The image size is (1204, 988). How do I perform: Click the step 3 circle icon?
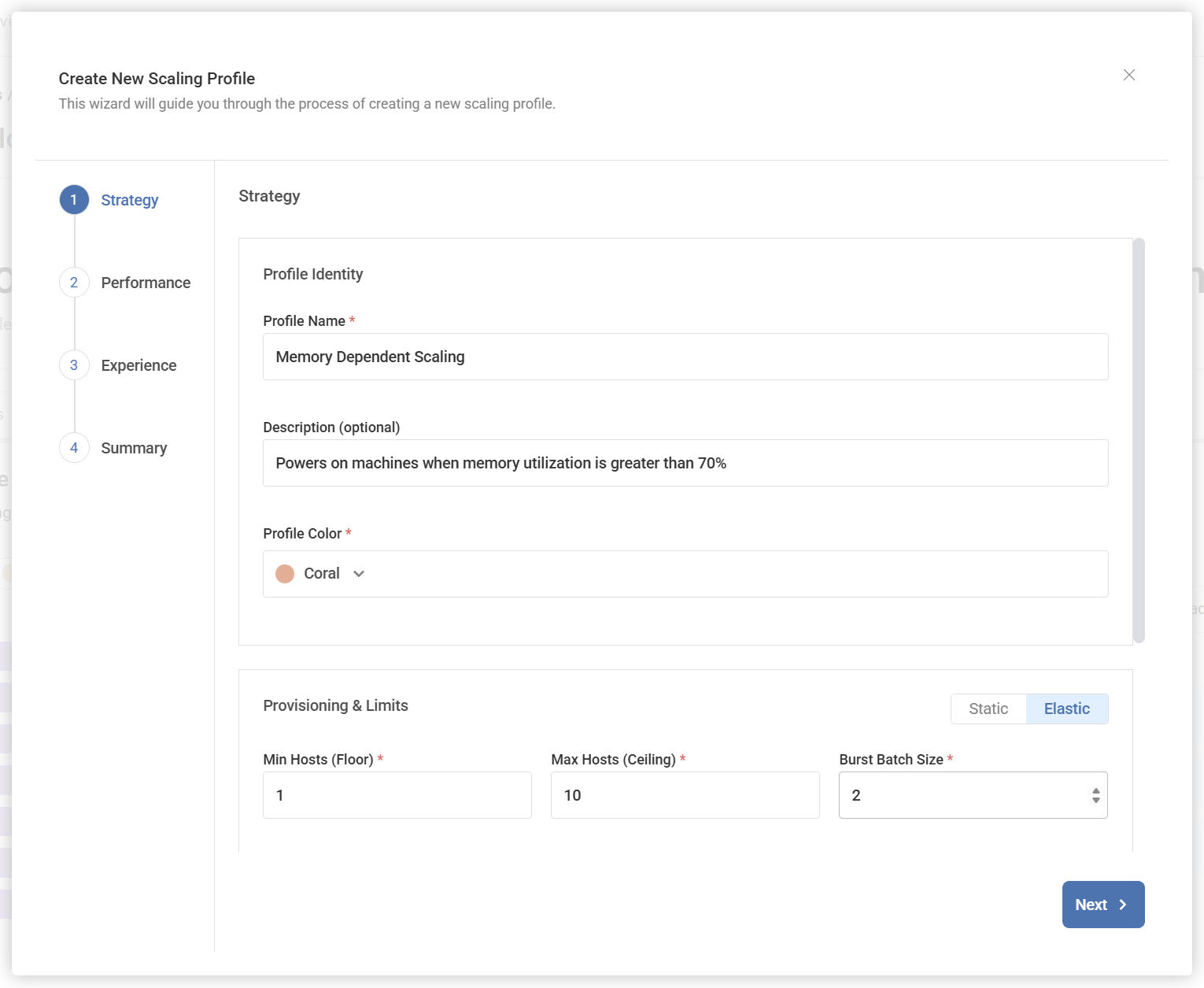pyautogui.click(x=74, y=365)
